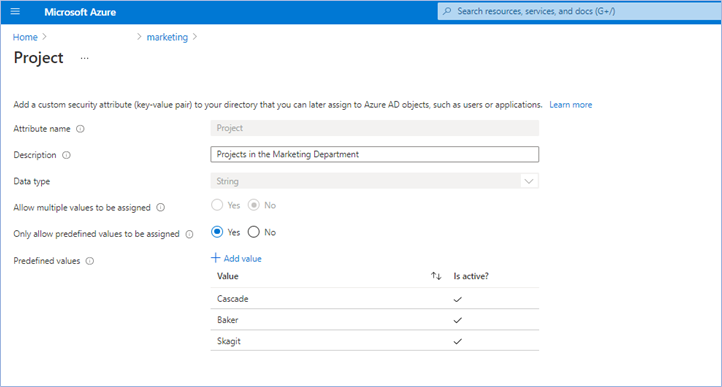Click the plus icon of Add value
722x387 pixels.
(215, 258)
